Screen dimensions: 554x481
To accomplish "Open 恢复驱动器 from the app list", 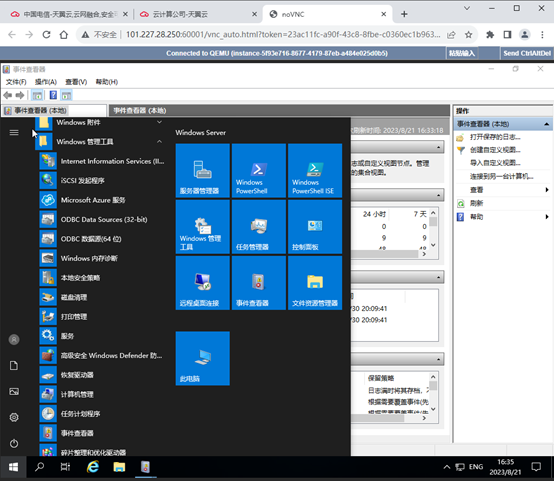I will 102,375.
